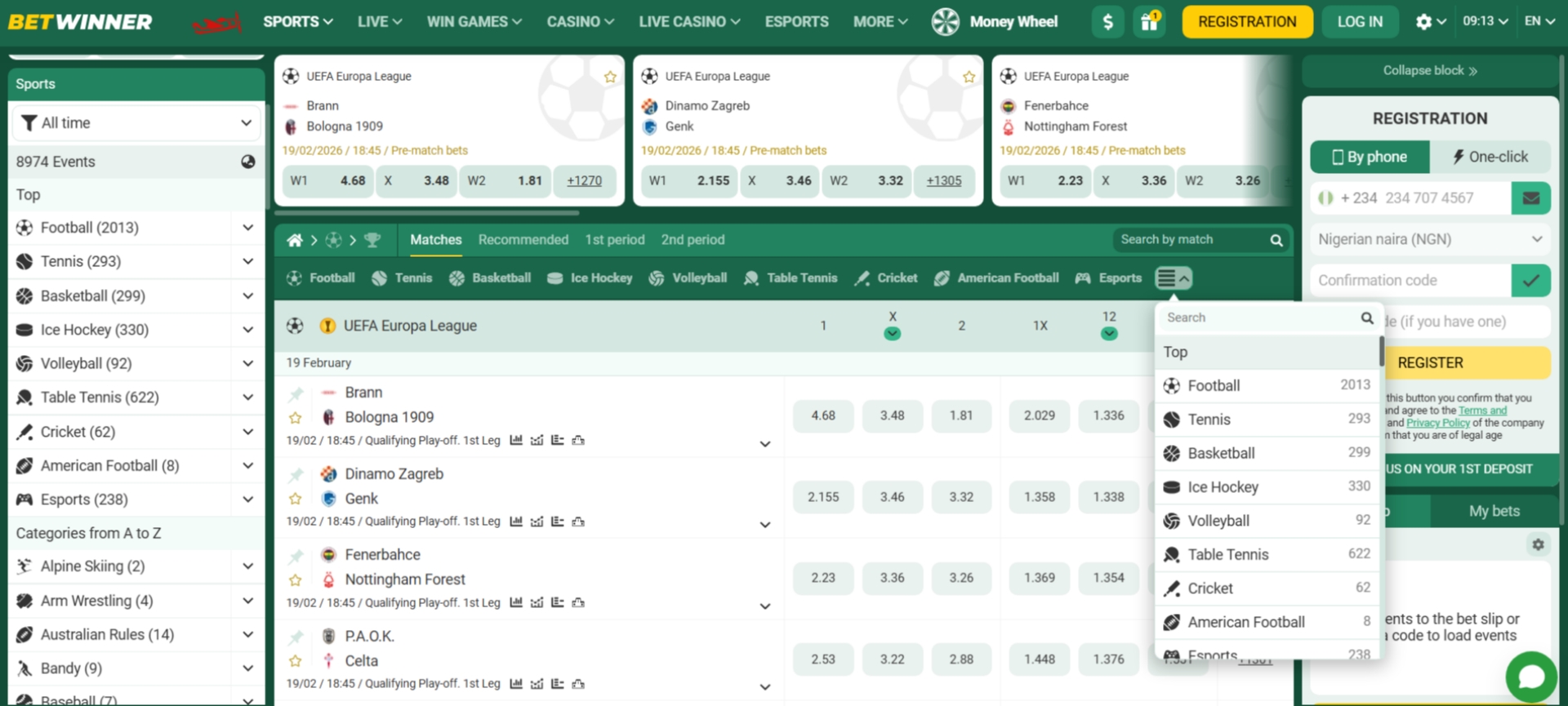Image resolution: width=1568 pixels, height=706 pixels.
Task: Click odds 4.68 for Brann win
Action: (823, 415)
